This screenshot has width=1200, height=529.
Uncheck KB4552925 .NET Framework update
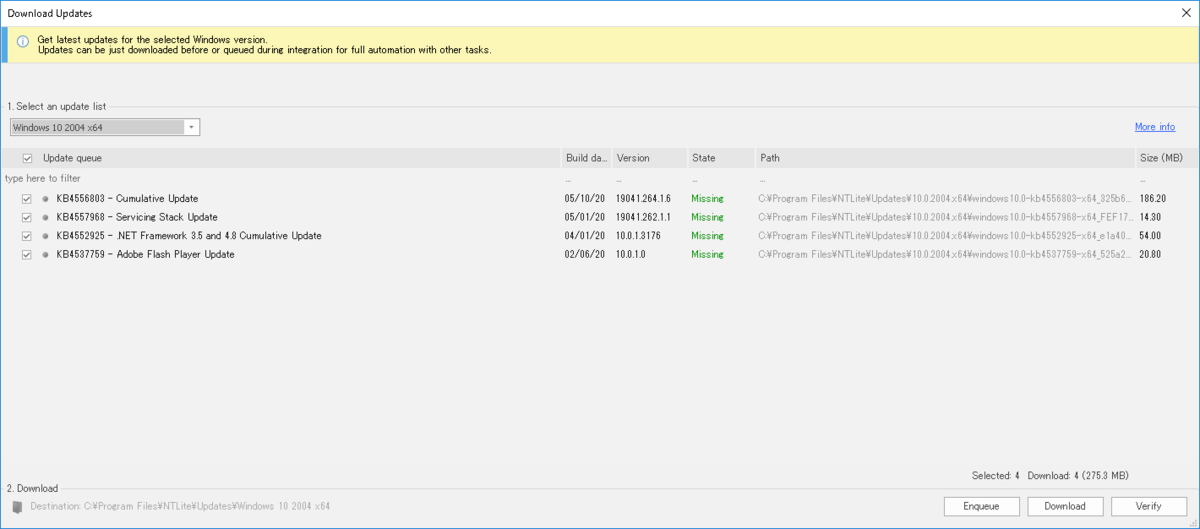pyautogui.click(x=27, y=236)
